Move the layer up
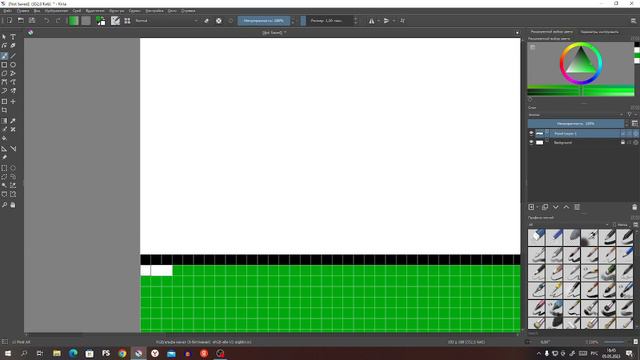This screenshot has height=360, width=640. 566,207
